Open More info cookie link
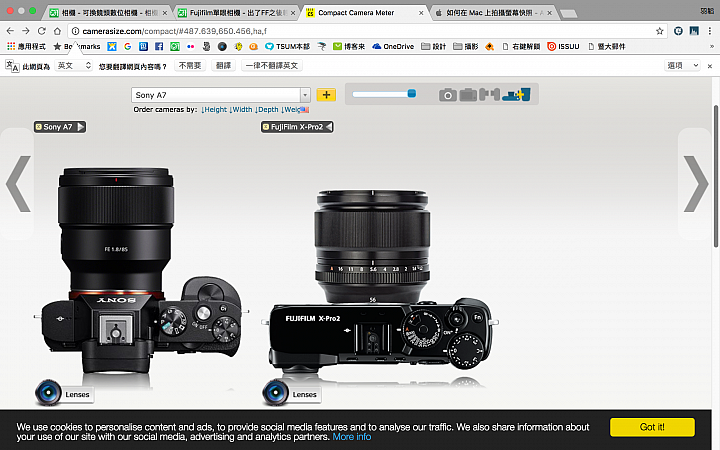Screen dimensions: 720x450 pos(352,437)
